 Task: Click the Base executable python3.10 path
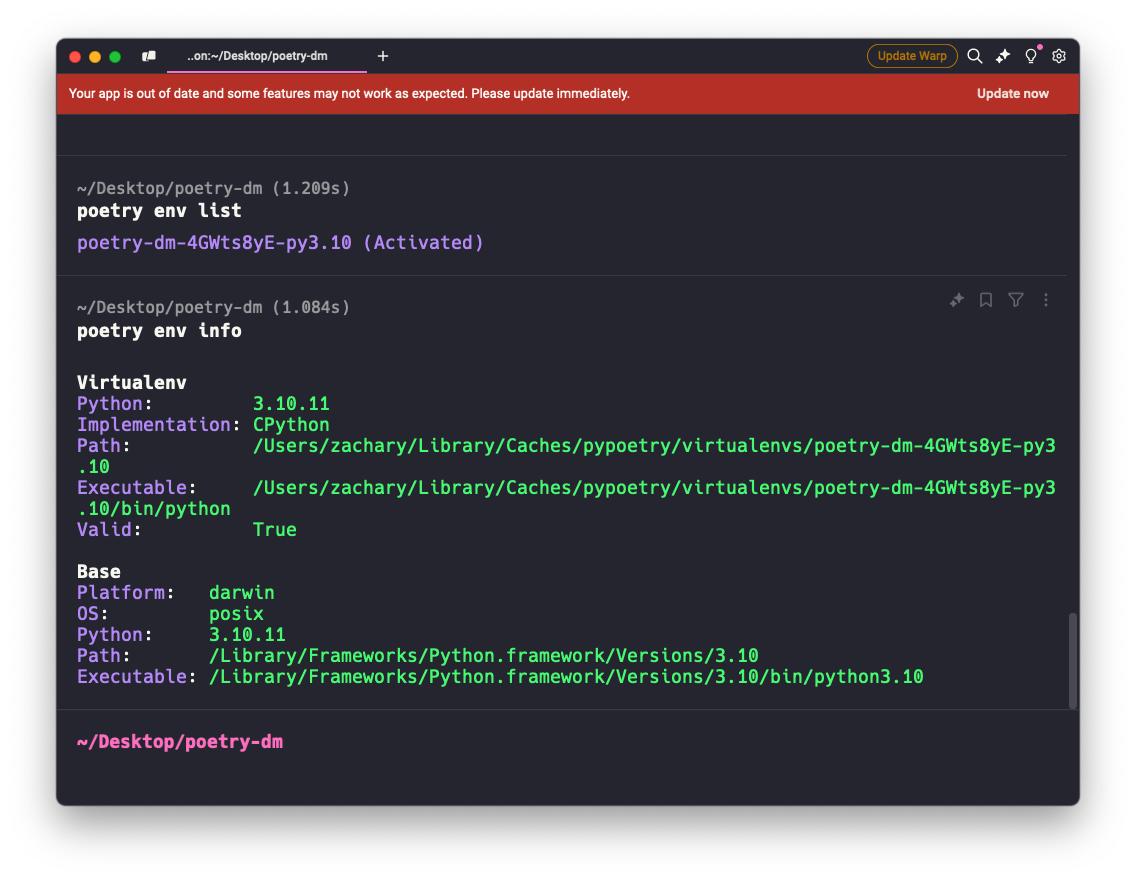coord(566,677)
